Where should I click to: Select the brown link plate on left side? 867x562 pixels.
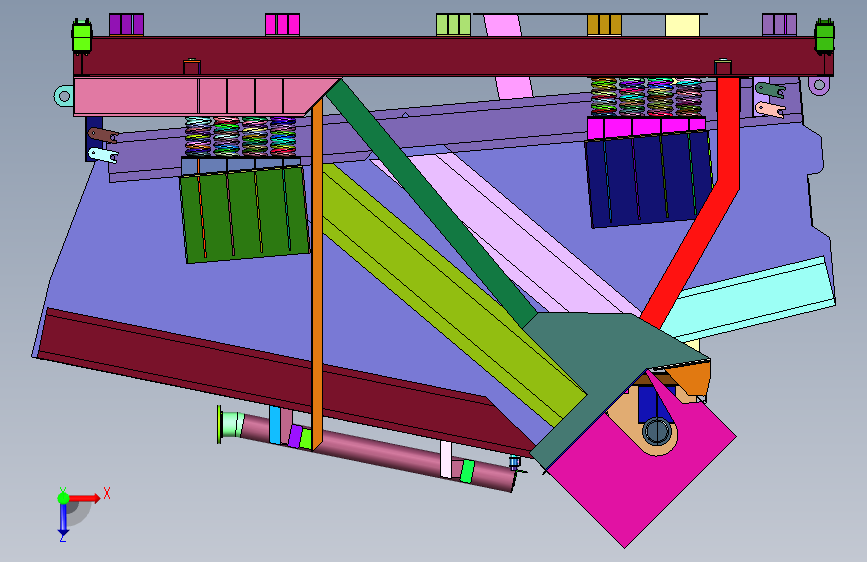click(x=103, y=135)
